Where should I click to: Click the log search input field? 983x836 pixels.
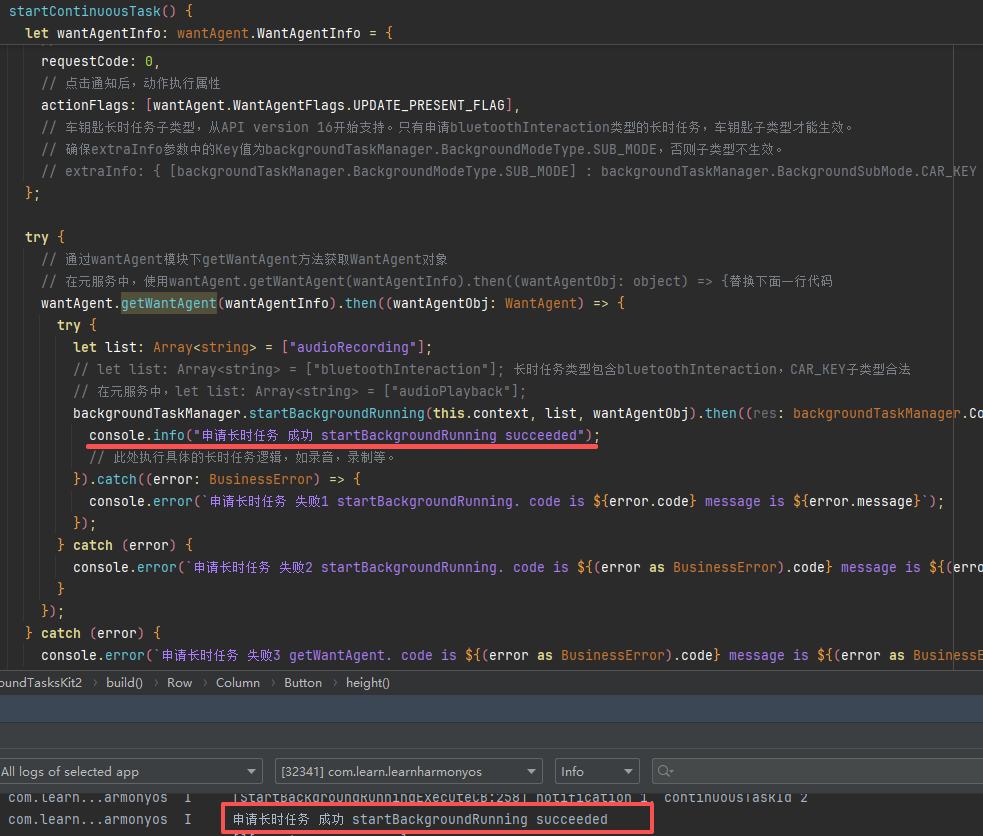817,771
